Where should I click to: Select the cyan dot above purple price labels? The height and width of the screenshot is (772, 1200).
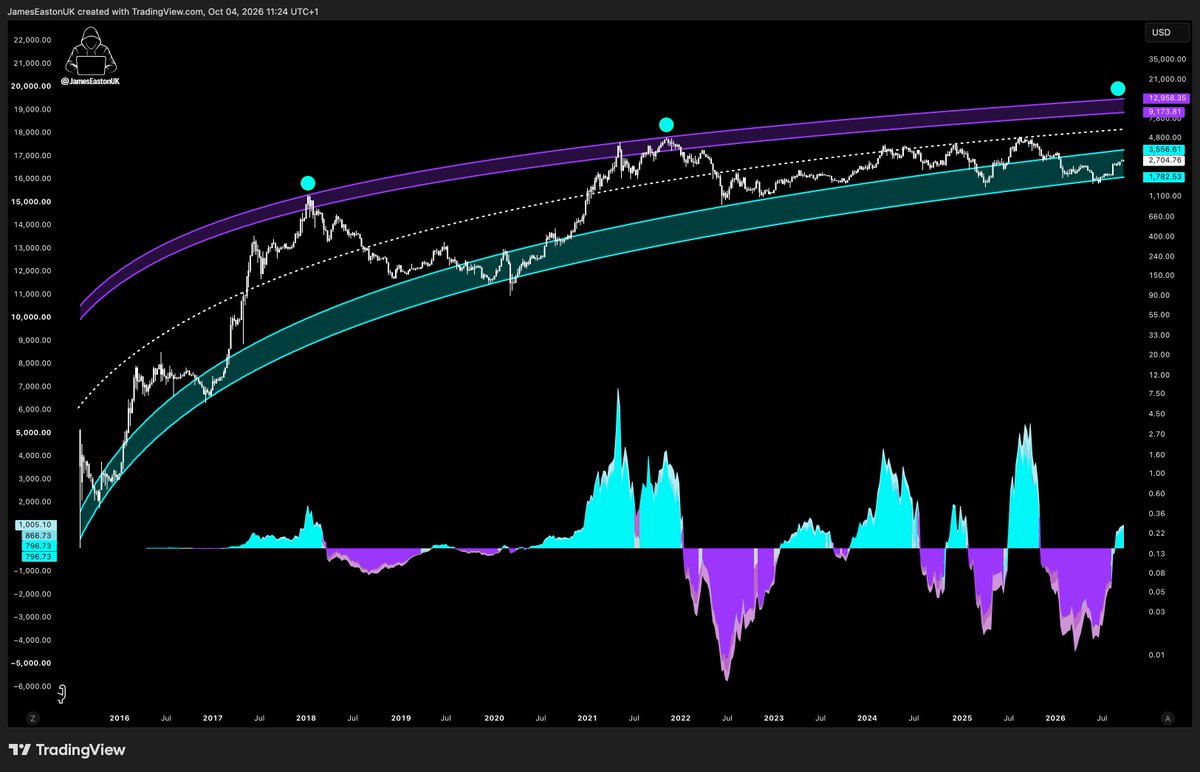(x=1118, y=89)
